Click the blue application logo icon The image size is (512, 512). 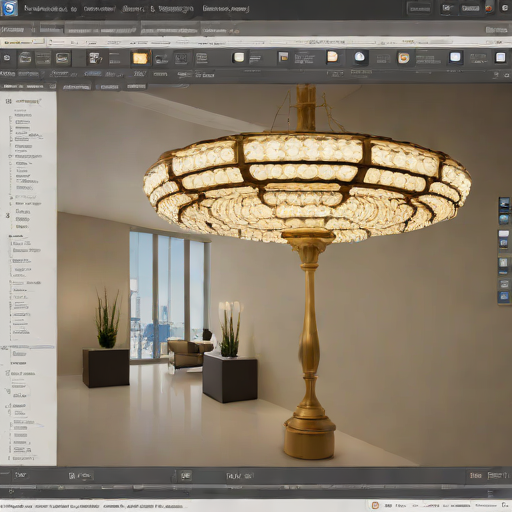(9, 8)
